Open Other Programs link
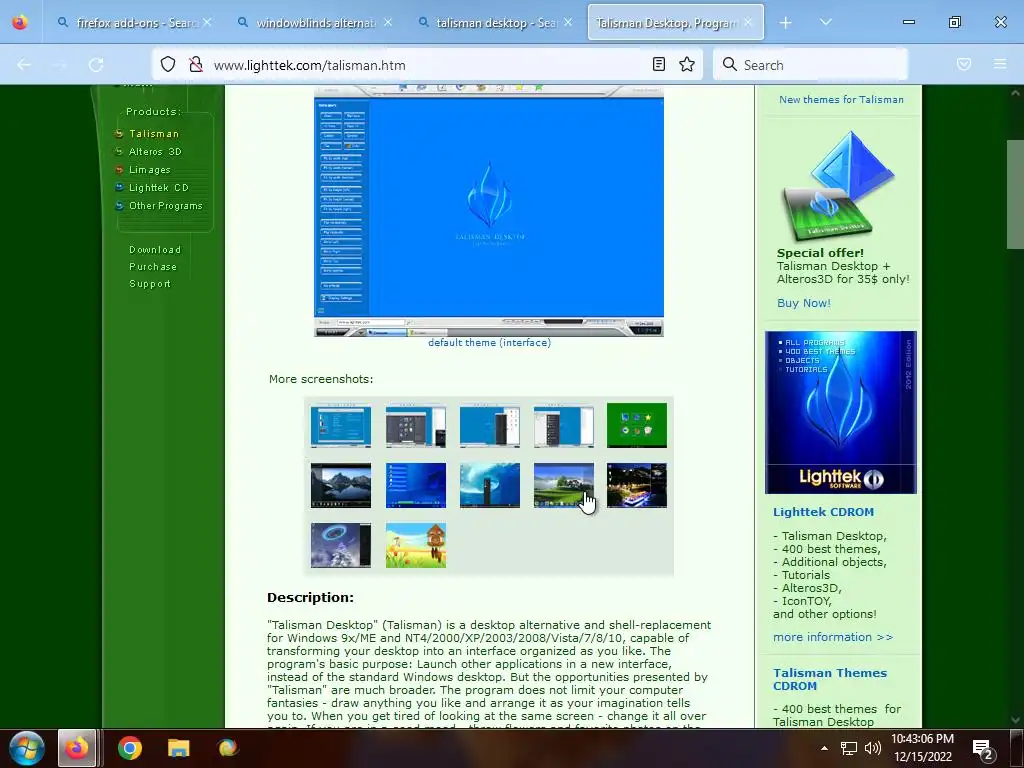1024x768 pixels. point(166,206)
